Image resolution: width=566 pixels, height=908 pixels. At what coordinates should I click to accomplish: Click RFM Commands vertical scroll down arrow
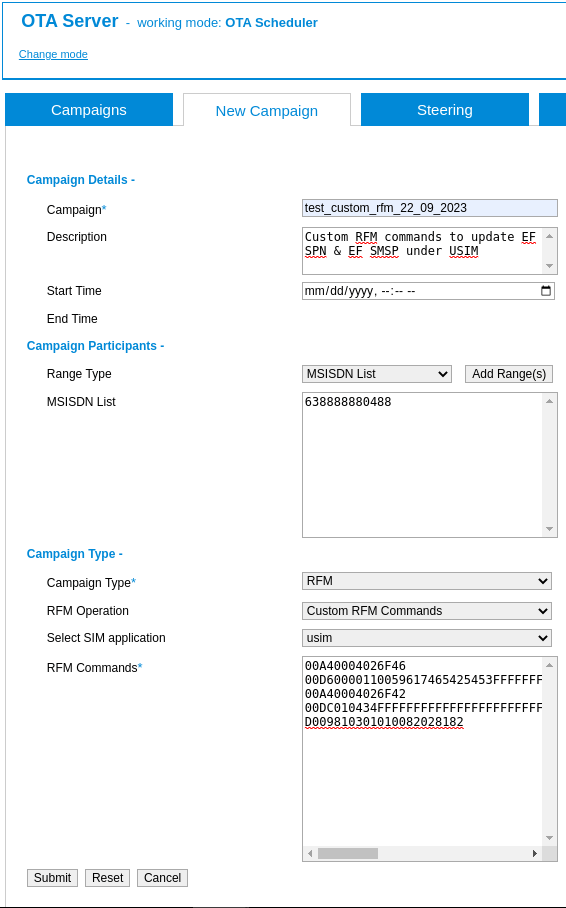(549, 838)
